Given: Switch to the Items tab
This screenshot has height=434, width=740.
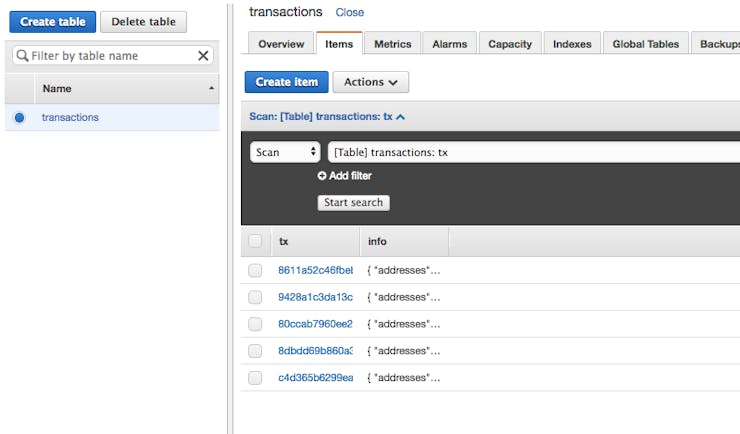Looking at the screenshot, I should tap(339, 44).
